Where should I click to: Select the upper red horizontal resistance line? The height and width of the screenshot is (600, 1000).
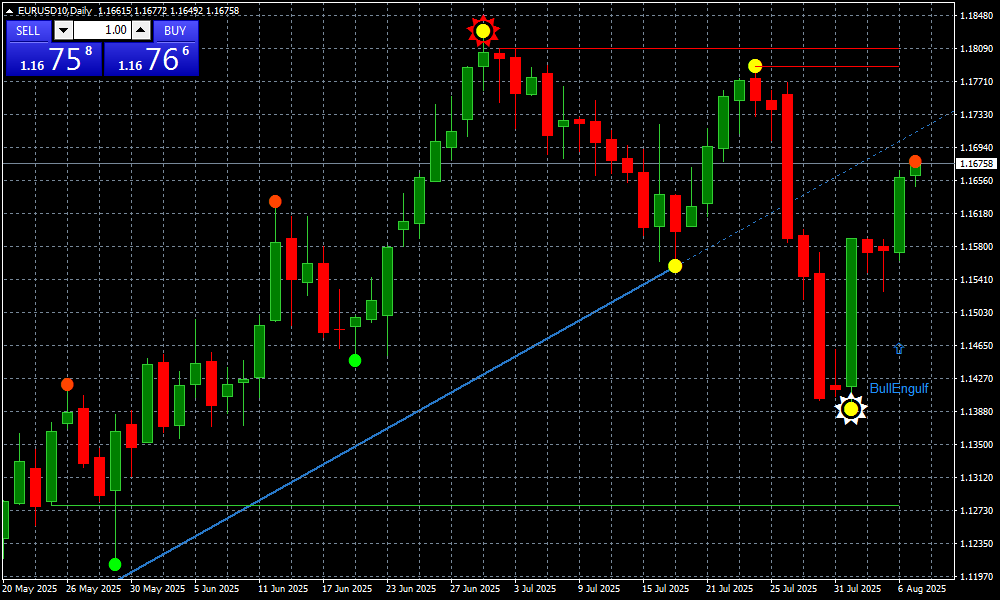pos(700,48)
